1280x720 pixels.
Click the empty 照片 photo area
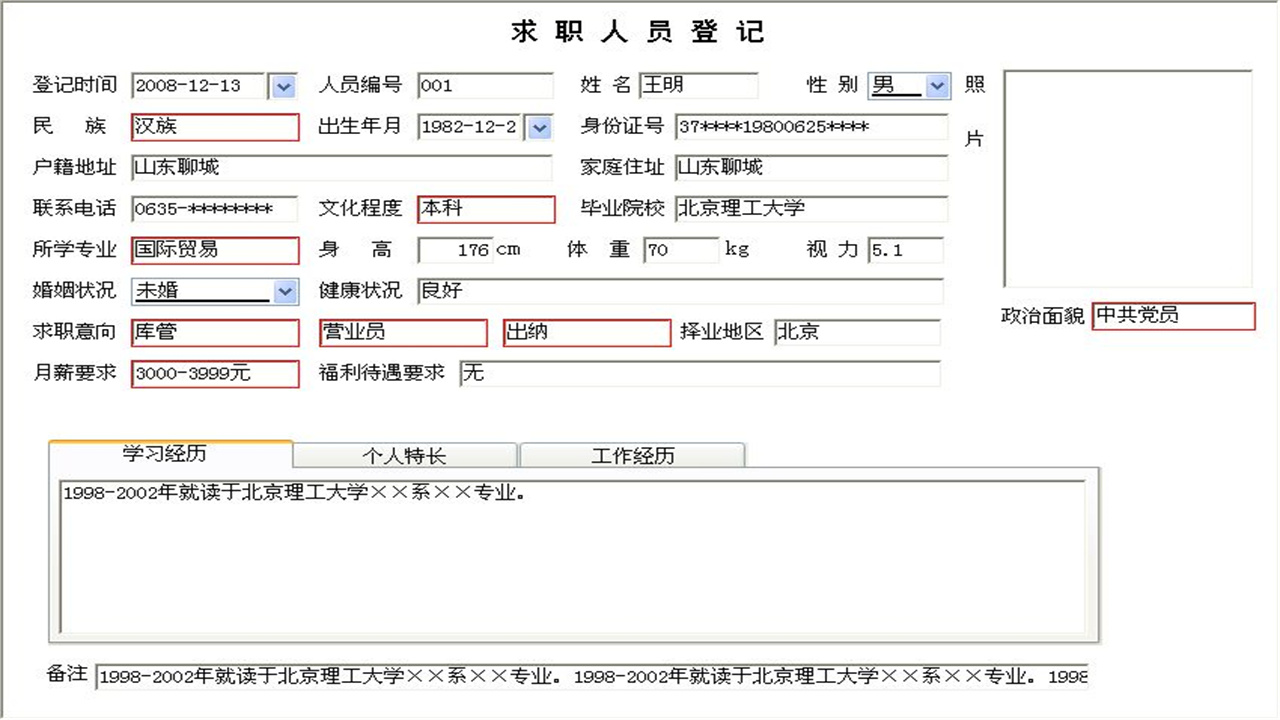pyautogui.click(x=1128, y=180)
